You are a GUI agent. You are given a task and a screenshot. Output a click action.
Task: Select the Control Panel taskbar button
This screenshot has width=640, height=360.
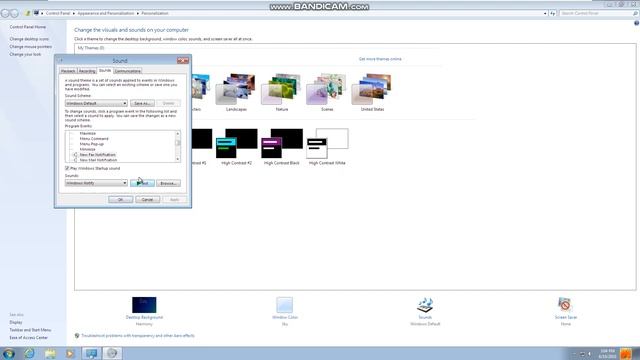tap(91, 353)
